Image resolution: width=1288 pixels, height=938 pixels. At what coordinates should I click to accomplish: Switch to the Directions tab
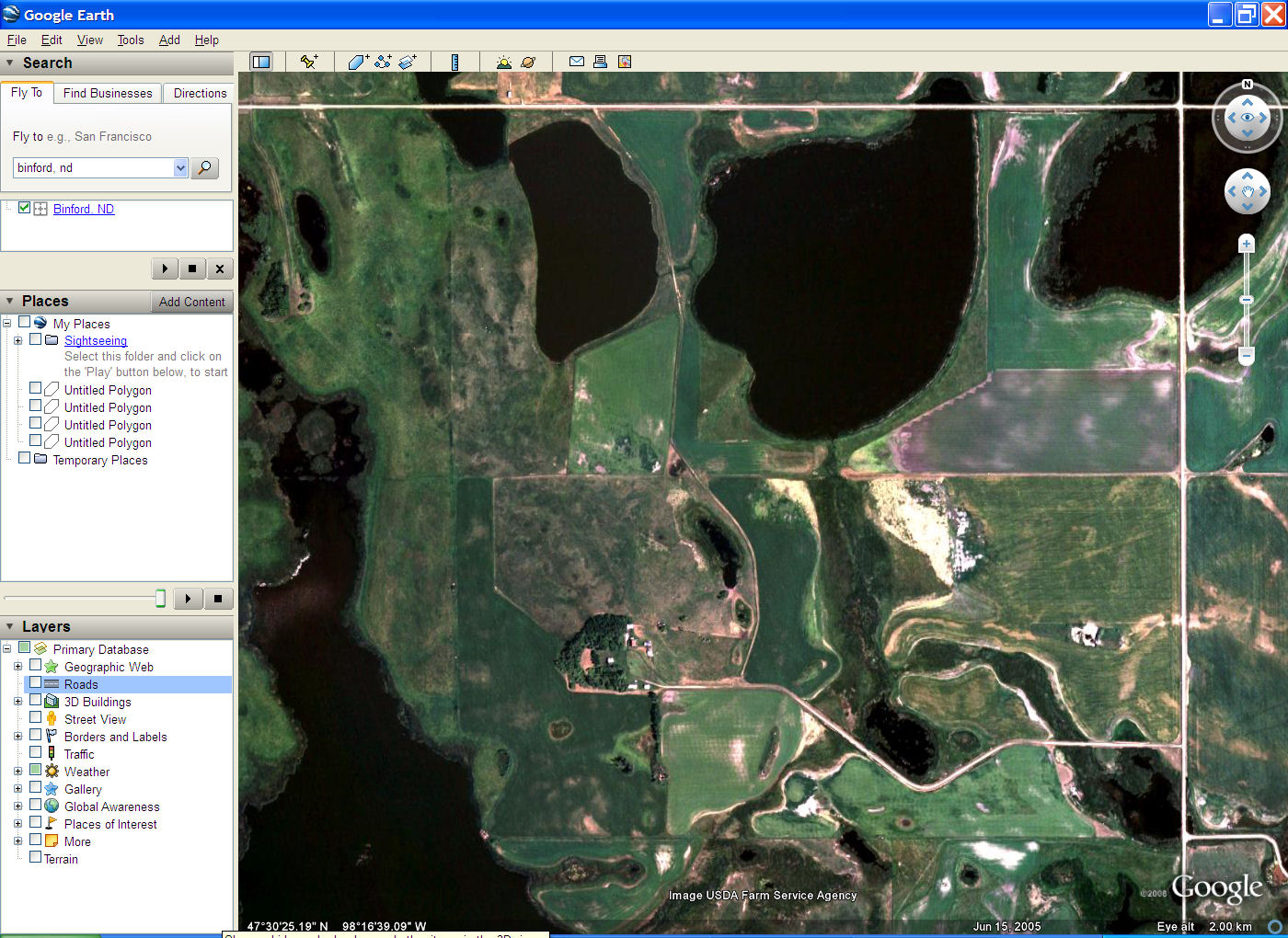click(200, 93)
